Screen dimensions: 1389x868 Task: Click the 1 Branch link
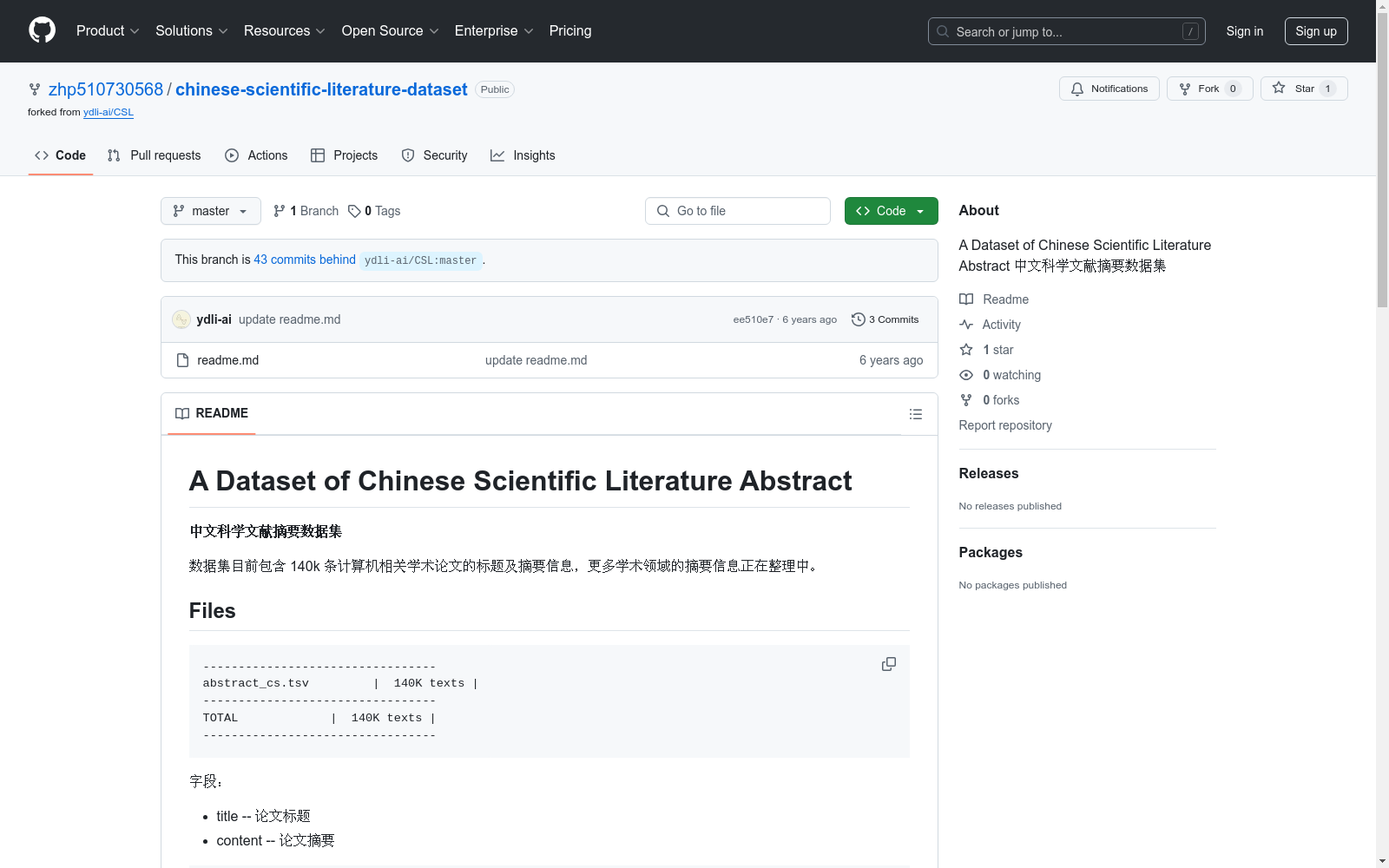pos(306,211)
